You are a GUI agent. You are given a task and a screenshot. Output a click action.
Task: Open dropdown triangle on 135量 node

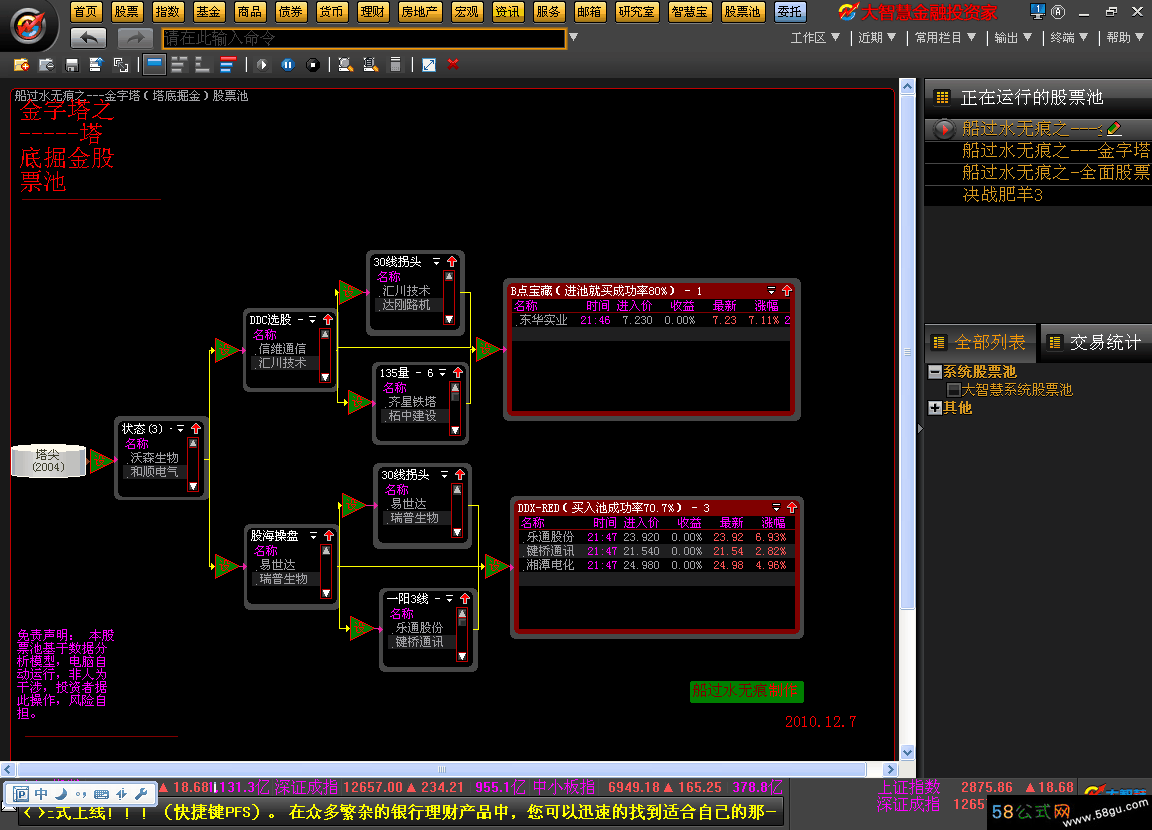point(442,373)
